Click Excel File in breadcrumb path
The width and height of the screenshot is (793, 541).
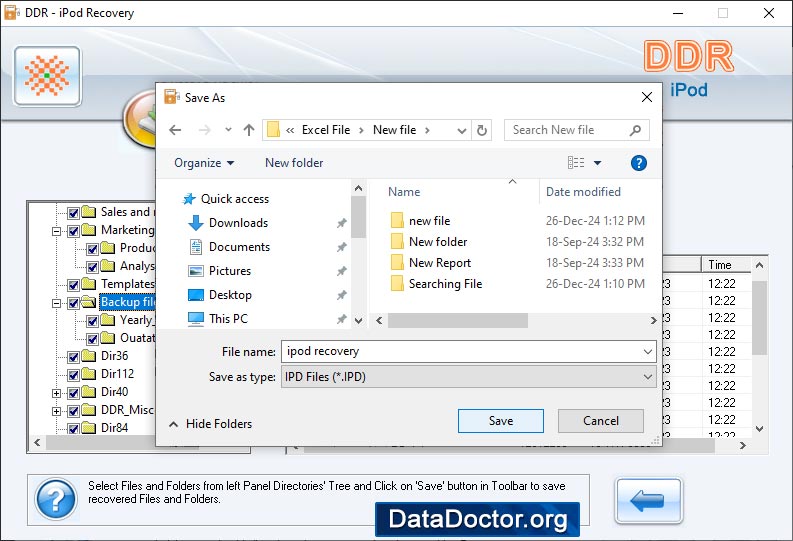pyautogui.click(x=326, y=130)
